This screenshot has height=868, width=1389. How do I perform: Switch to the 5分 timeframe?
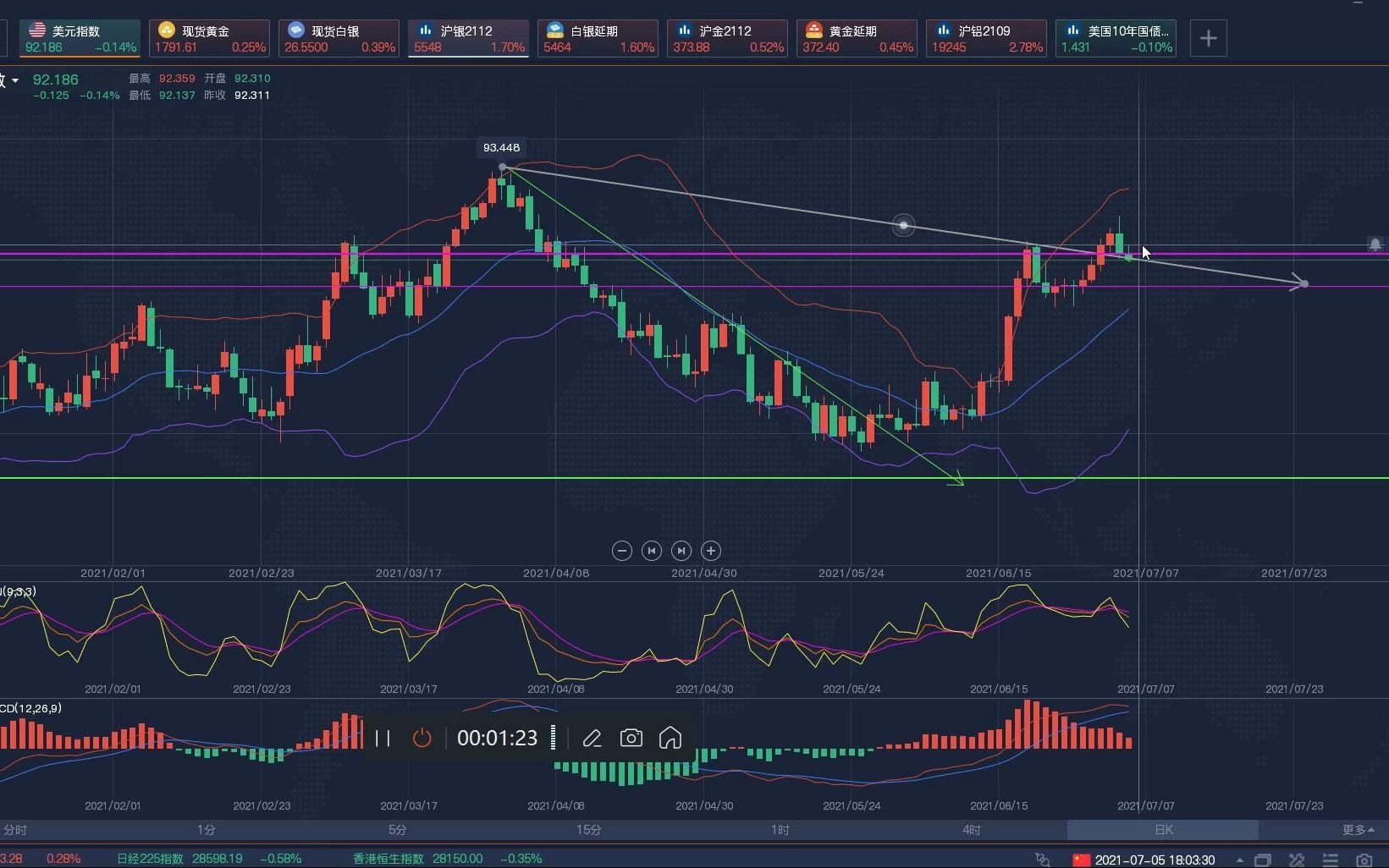[x=397, y=830]
